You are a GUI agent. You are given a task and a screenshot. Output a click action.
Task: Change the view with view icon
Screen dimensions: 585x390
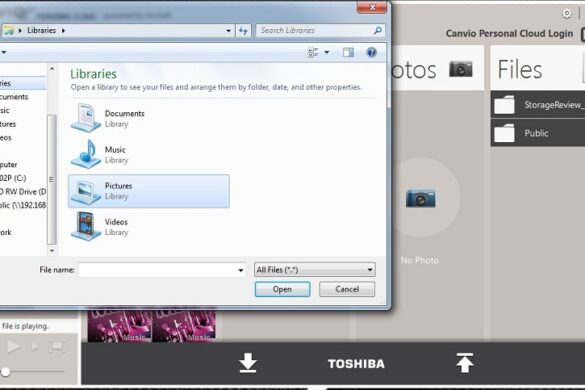(313, 52)
